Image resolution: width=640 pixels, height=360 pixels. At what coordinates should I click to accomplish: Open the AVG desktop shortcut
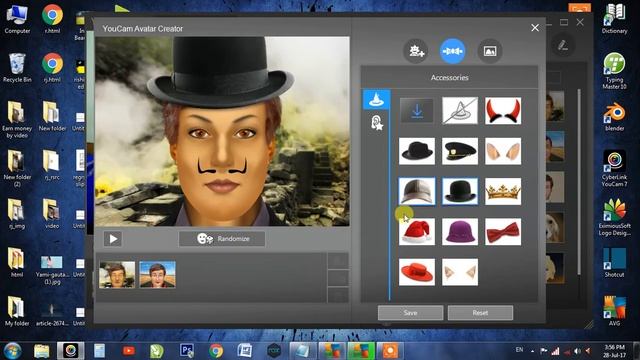614,311
